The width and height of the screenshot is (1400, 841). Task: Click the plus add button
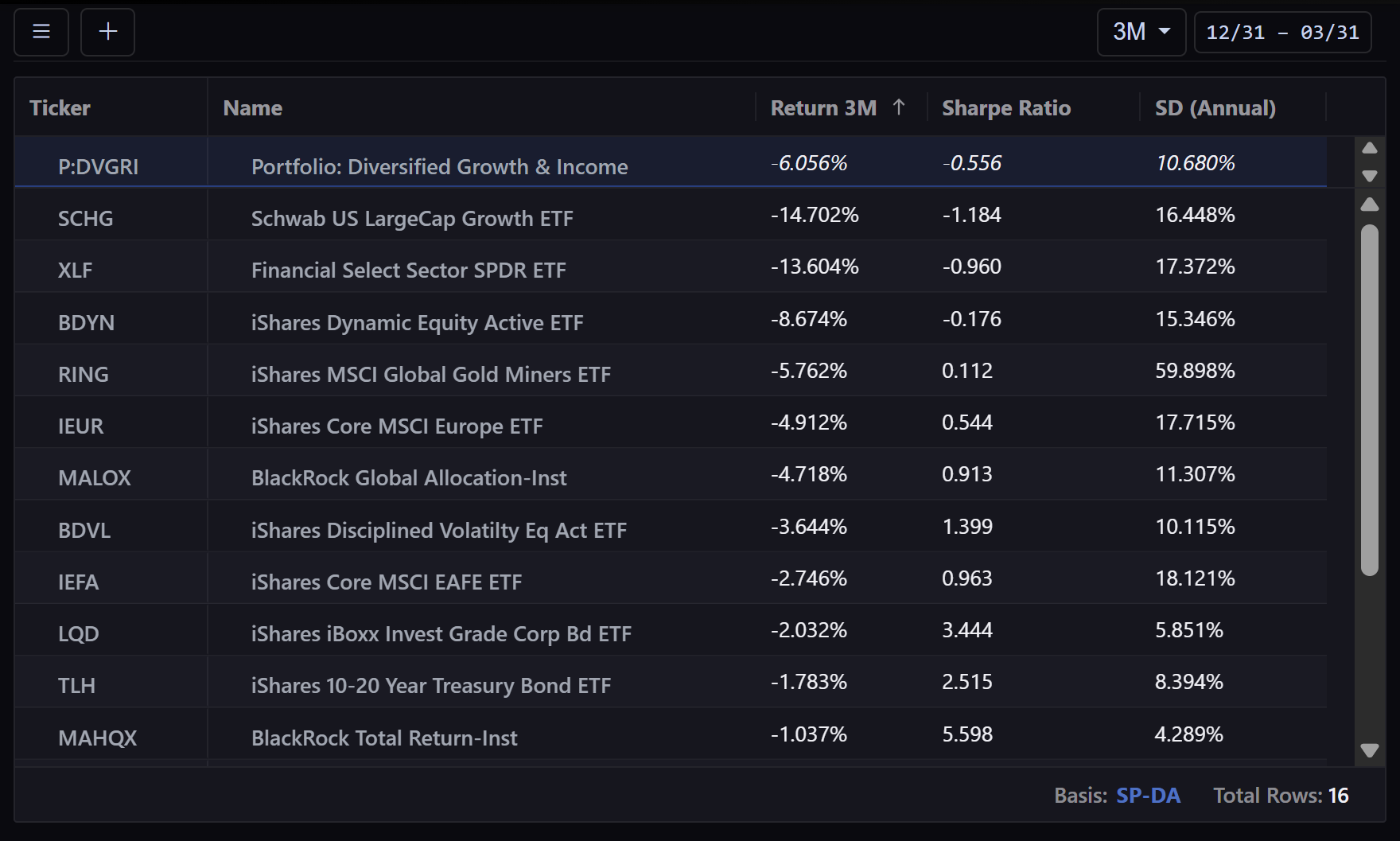click(107, 32)
